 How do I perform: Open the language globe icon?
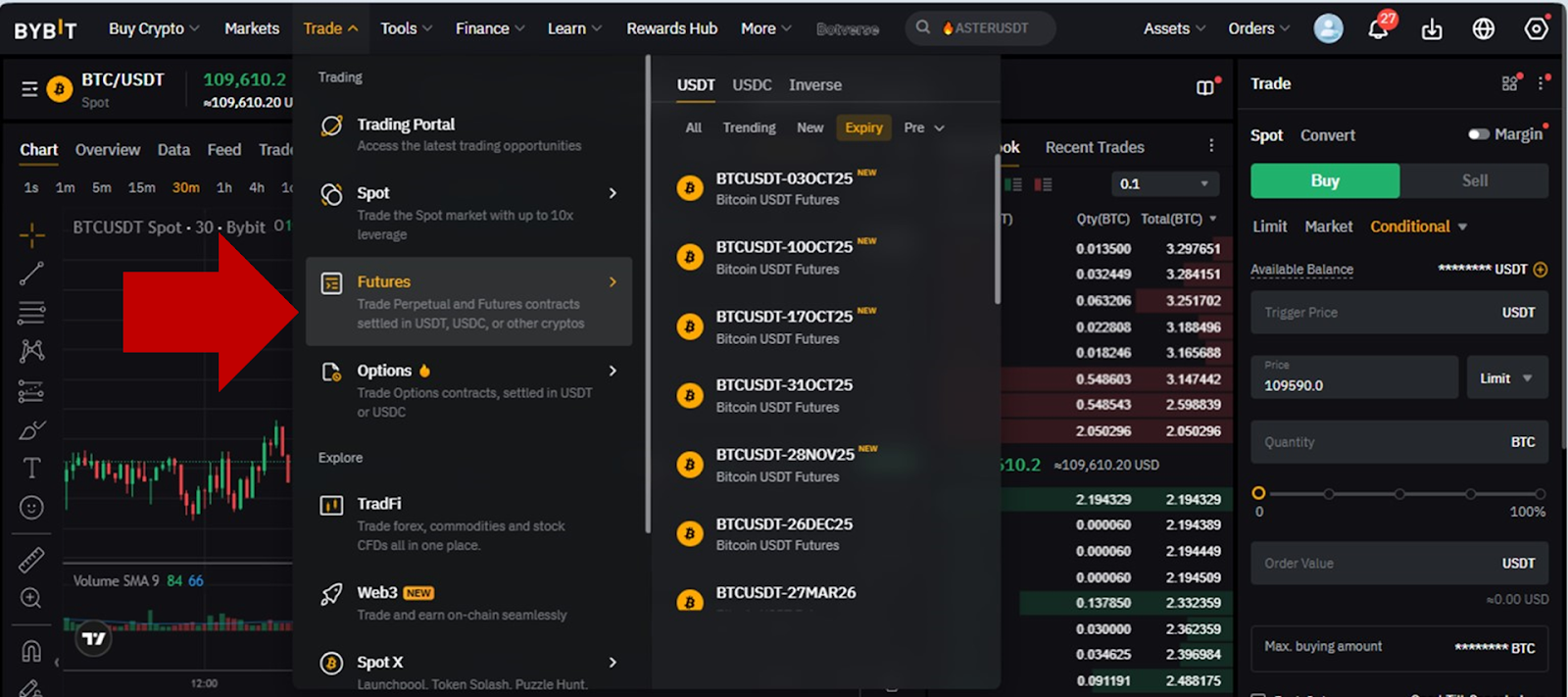pyautogui.click(x=1484, y=29)
